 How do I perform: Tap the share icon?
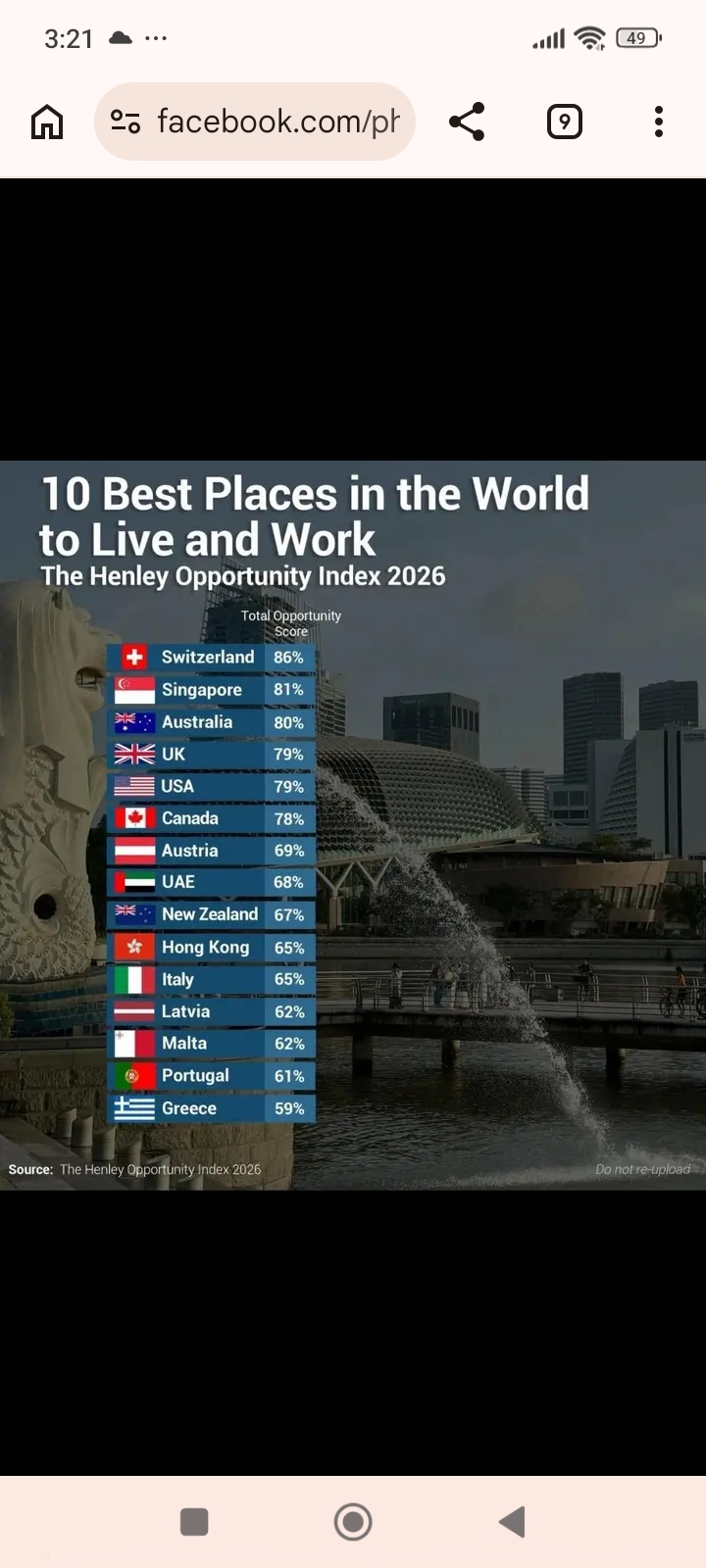(x=467, y=122)
